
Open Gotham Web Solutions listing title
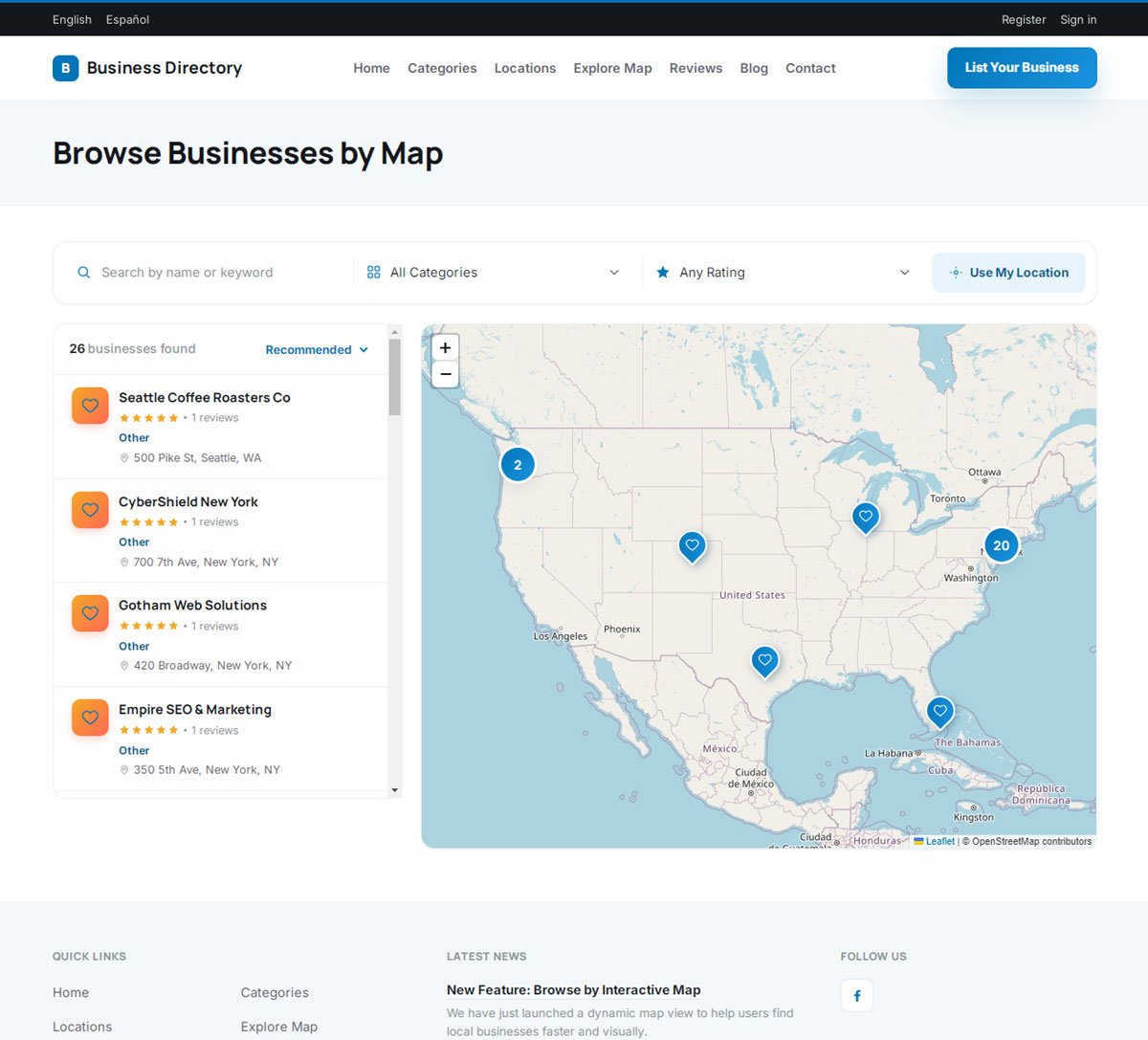[192, 605]
